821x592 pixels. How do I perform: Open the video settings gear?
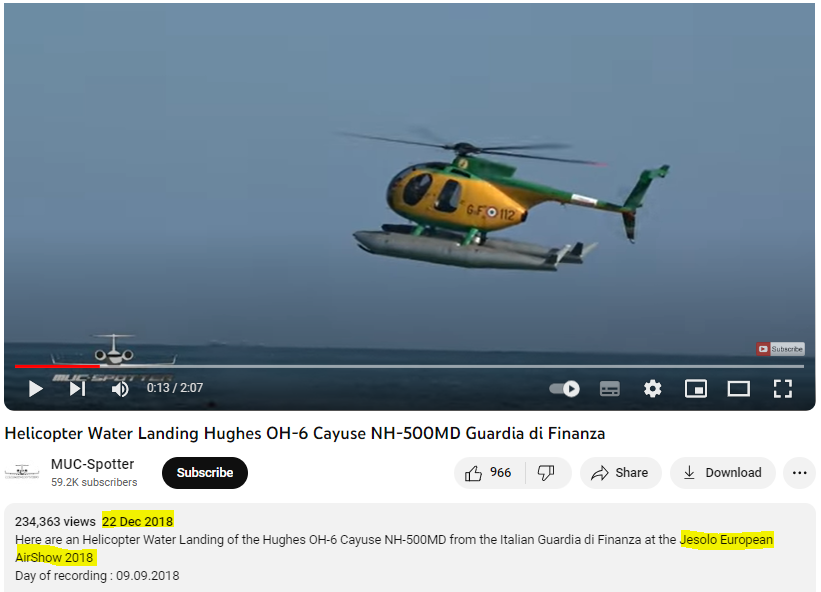coord(652,388)
